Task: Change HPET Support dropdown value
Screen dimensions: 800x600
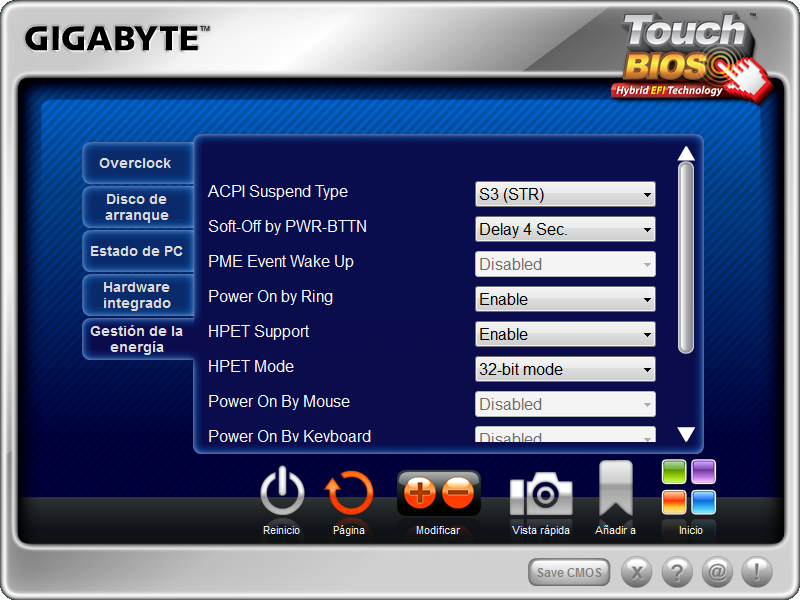Action: (x=565, y=334)
